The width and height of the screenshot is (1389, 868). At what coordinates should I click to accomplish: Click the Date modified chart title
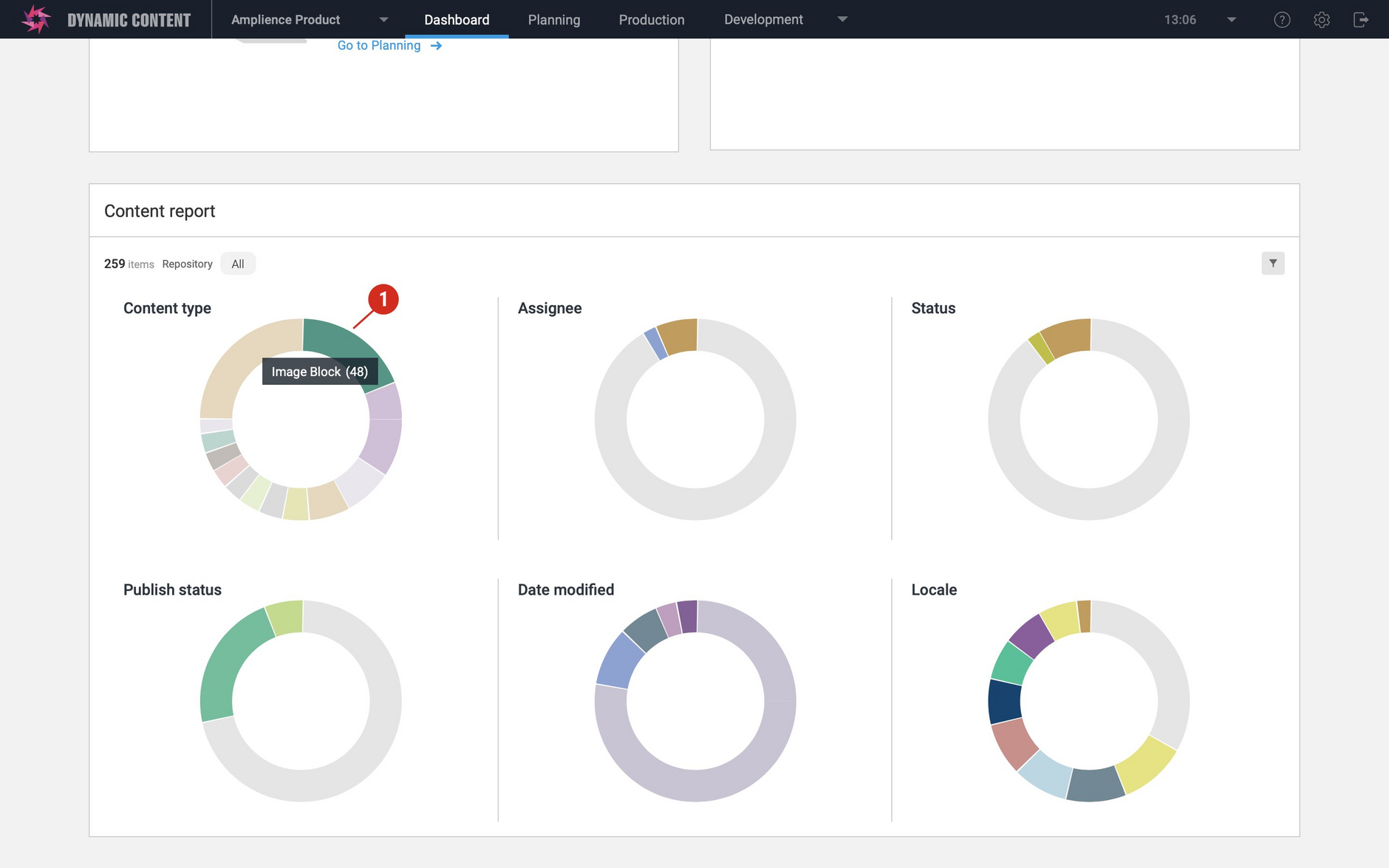(566, 590)
